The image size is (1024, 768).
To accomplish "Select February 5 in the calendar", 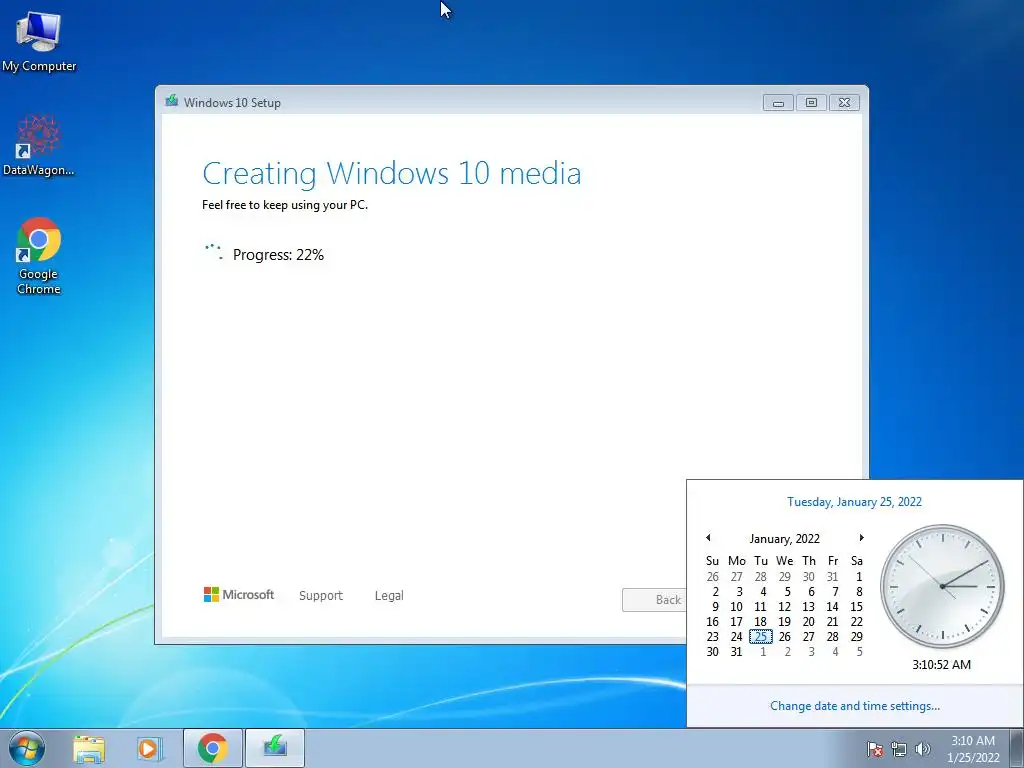I will (857, 652).
